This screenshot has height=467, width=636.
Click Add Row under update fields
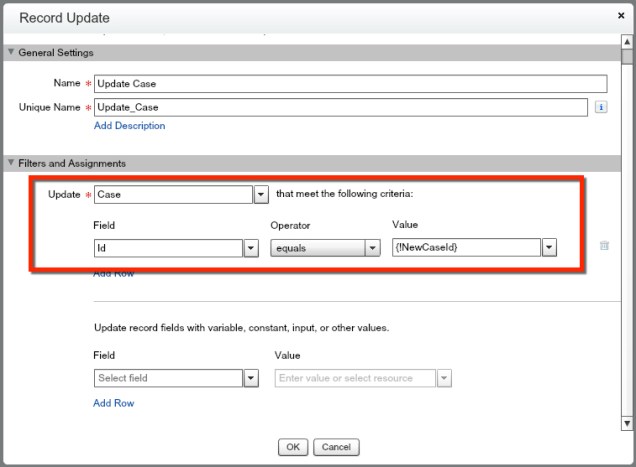click(x=113, y=403)
